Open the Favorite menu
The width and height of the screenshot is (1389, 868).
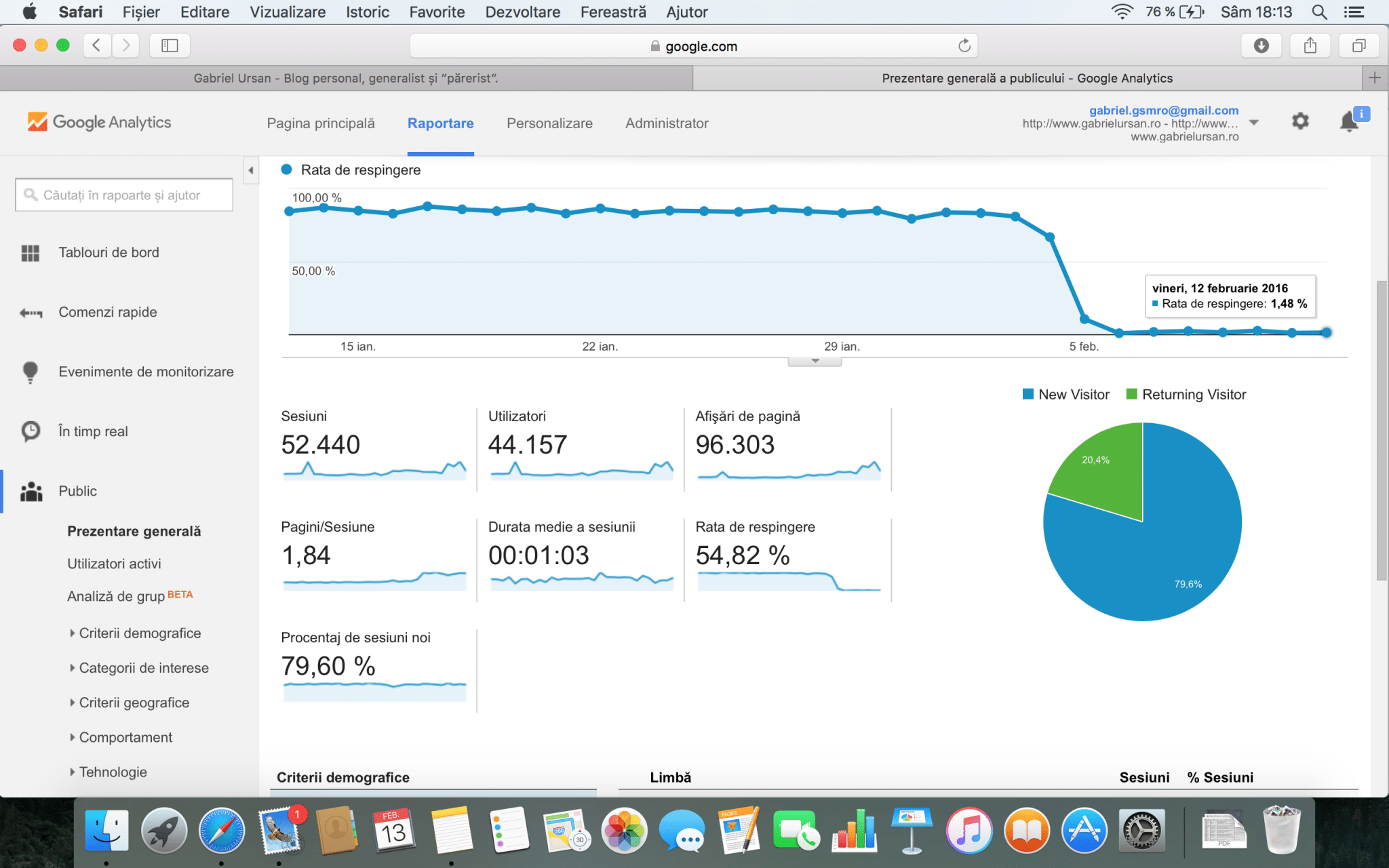coord(437,12)
